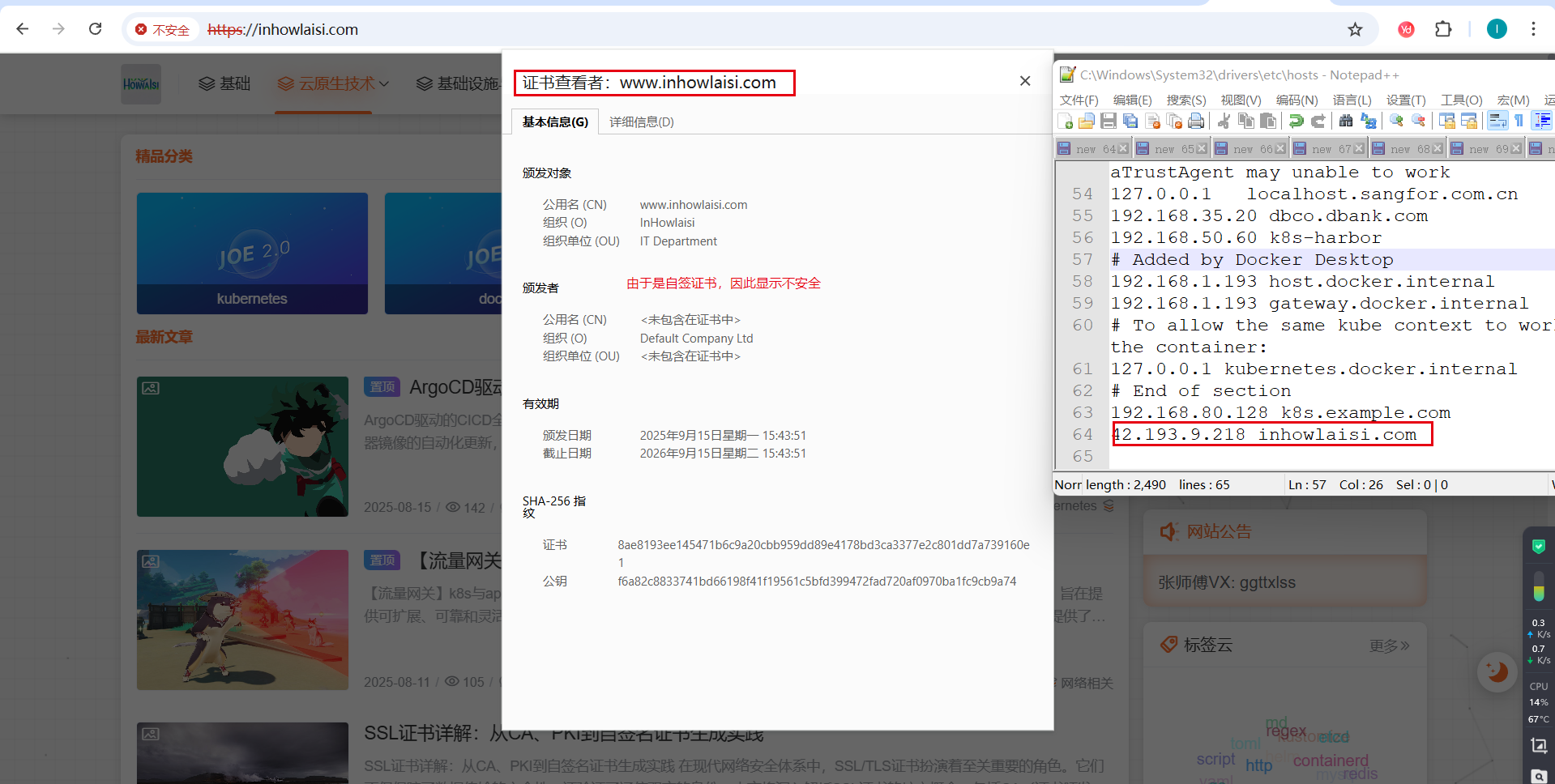The width and height of the screenshot is (1555, 784).
Task: Click the 不安全 security warning chip
Action: pyautogui.click(x=162, y=30)
